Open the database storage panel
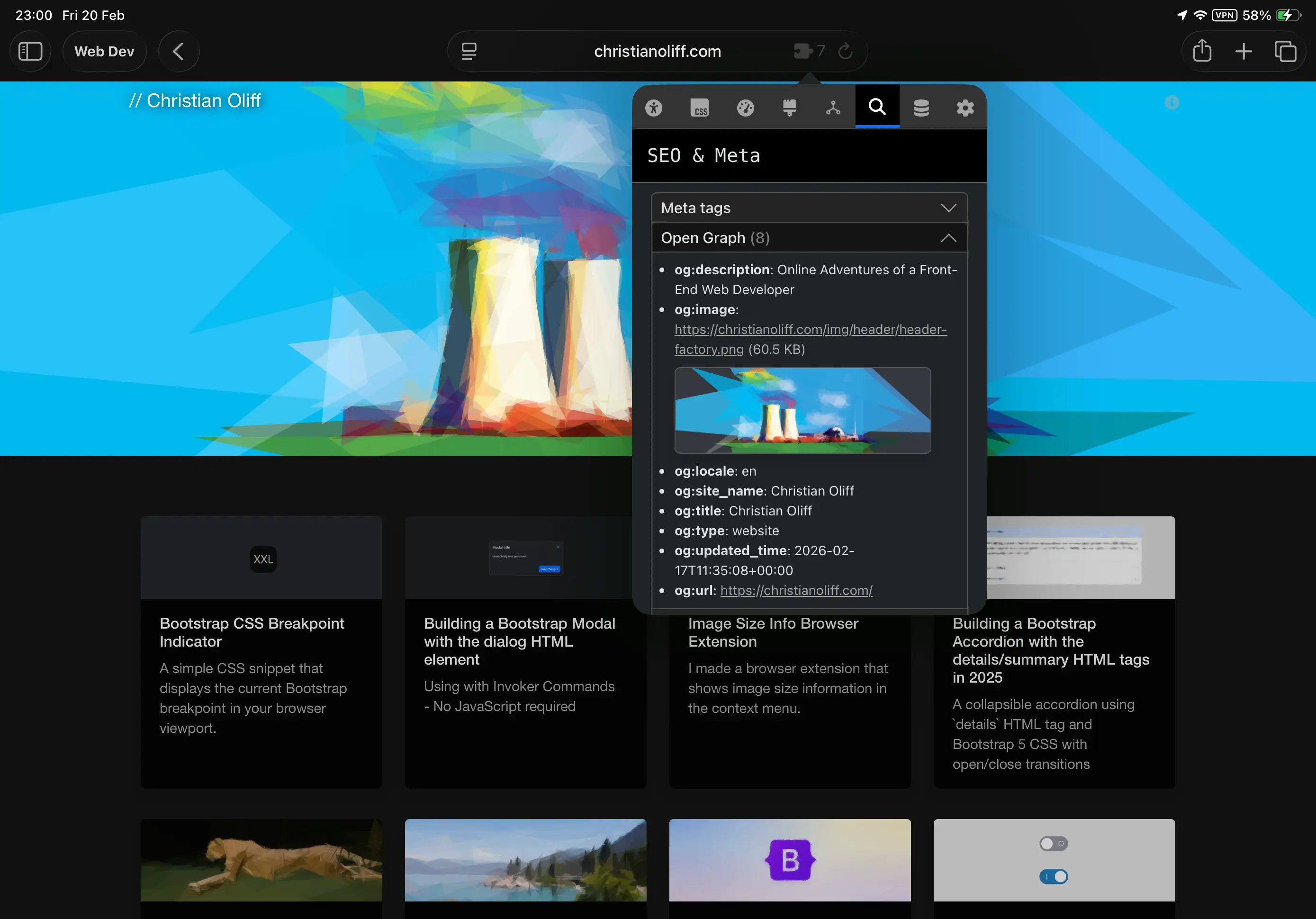This screenshot has width=1316, height=919. 921,107
